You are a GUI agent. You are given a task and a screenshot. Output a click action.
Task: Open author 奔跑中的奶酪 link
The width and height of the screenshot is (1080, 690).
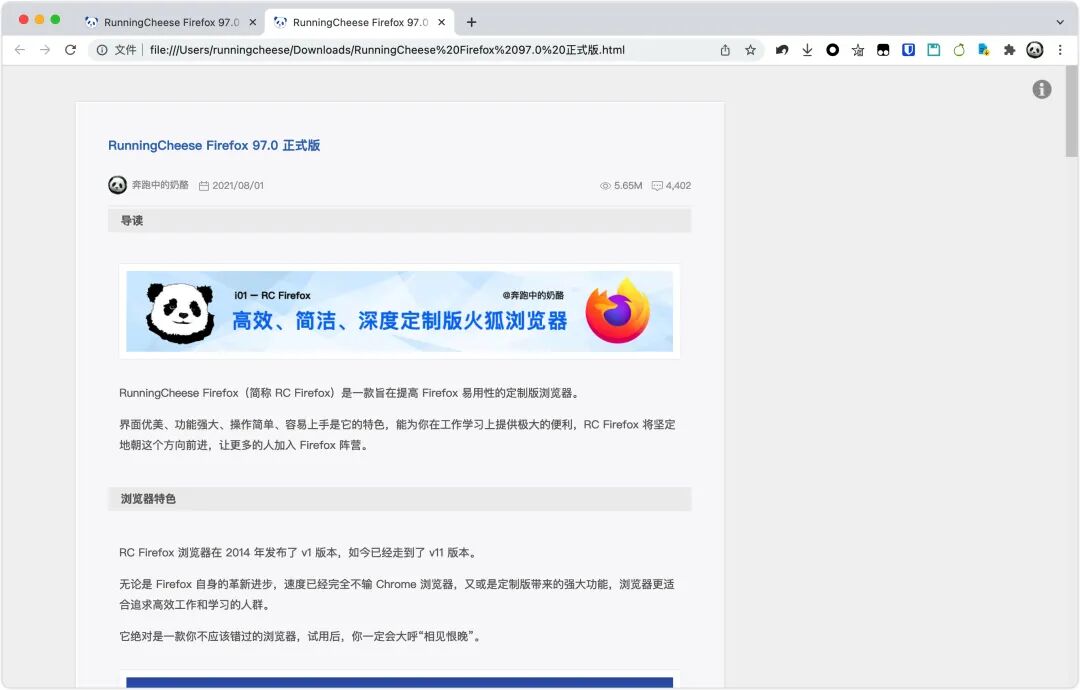pyautogui.click(x=160, y=185)
